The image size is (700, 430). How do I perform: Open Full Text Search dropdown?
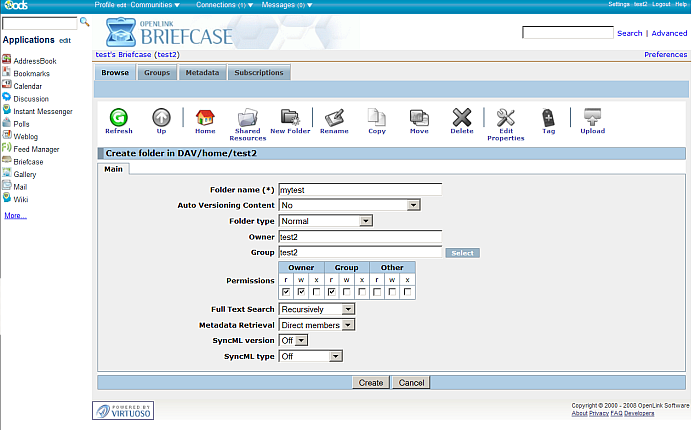317,310
